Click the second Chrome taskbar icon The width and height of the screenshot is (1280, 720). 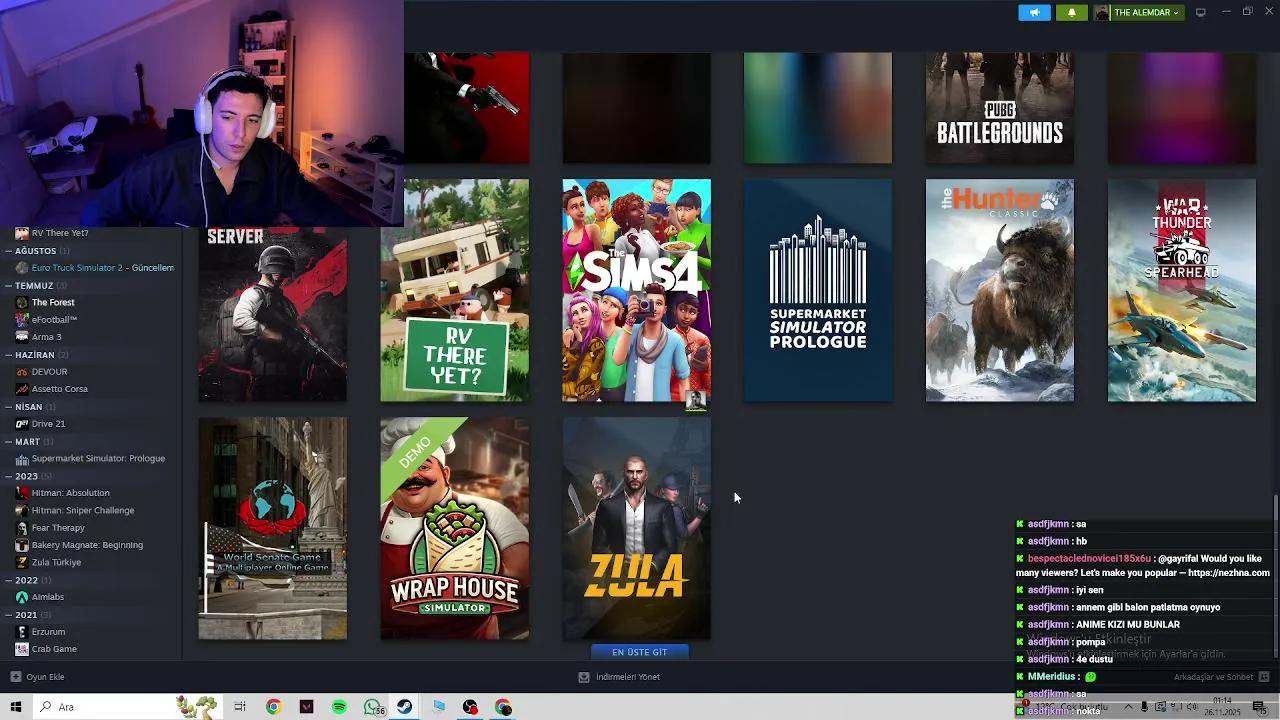tap(503, 707)
